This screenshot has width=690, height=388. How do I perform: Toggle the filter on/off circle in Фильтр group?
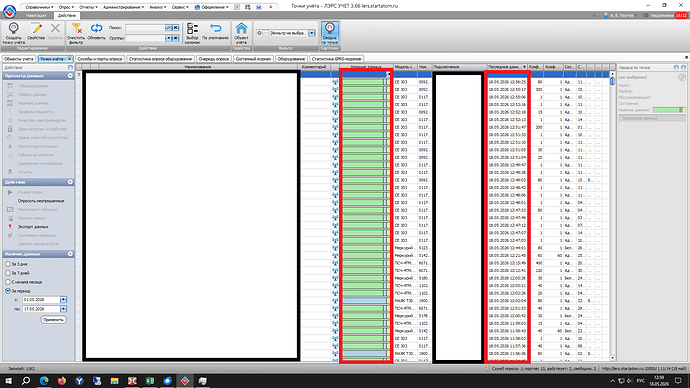coord(259,33)
